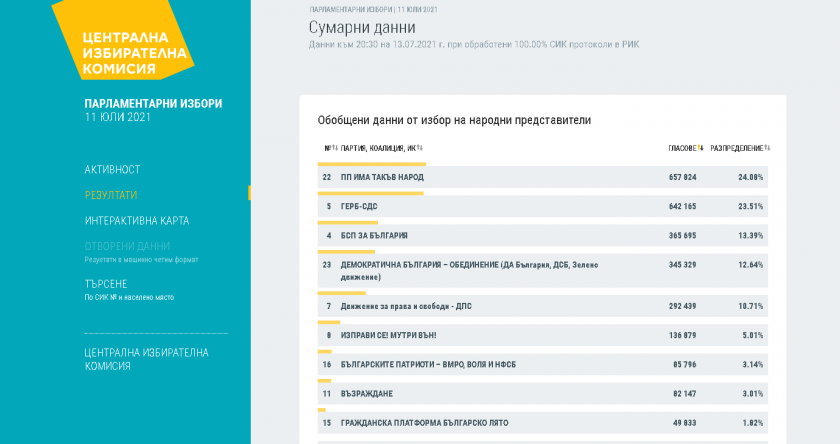Click the Обобщени данни table title
Screen dimensions: 840x444
click(x=454, y=120)
